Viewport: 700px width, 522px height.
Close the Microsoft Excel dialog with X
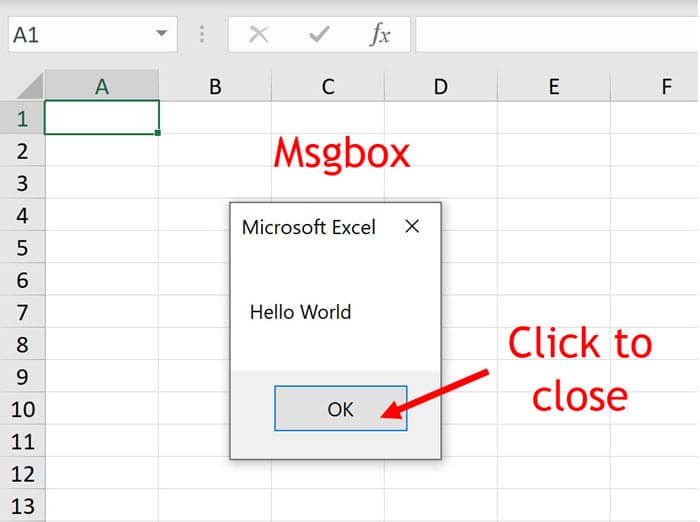pyautogui.click(x=412, y=226)
